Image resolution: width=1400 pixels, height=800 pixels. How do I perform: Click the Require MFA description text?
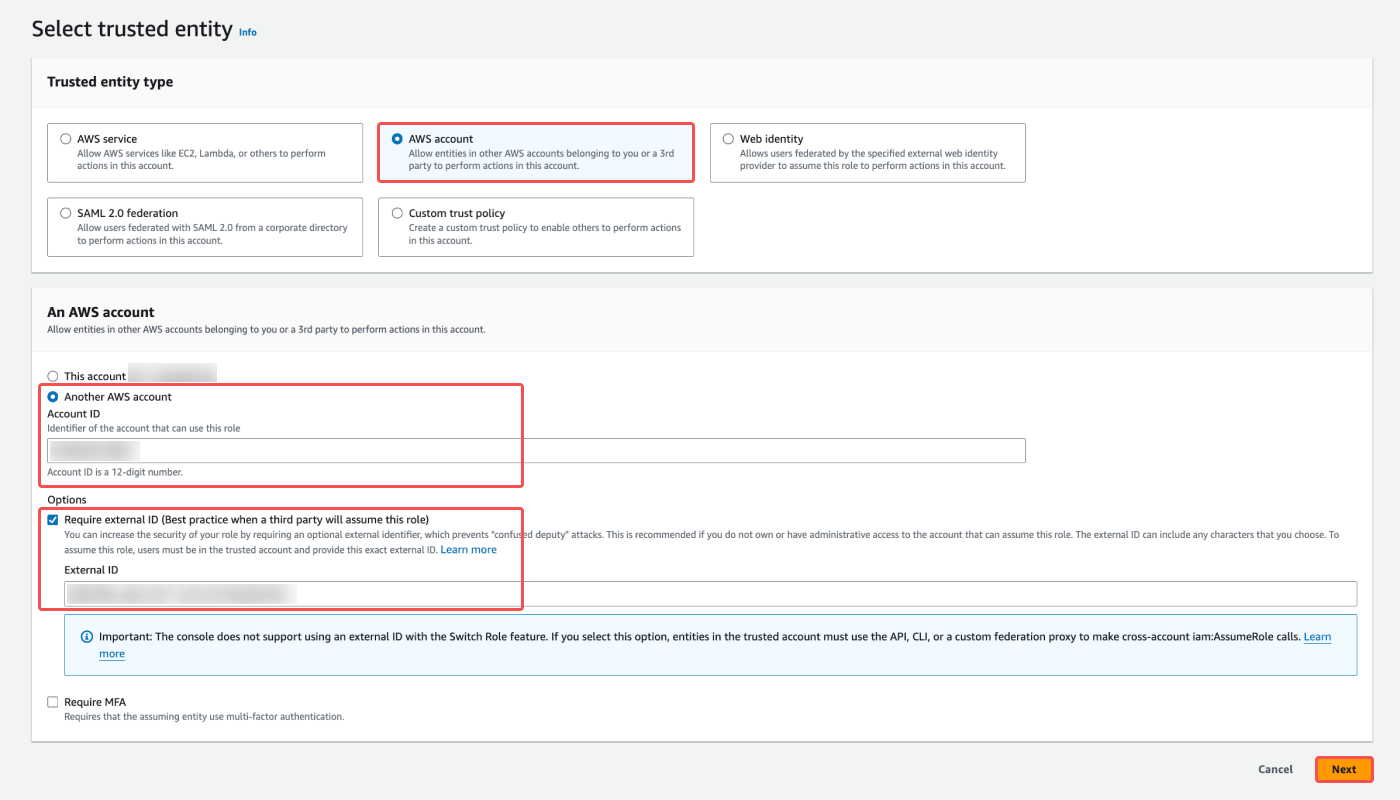pyautogui.click(x=204, y=716)
